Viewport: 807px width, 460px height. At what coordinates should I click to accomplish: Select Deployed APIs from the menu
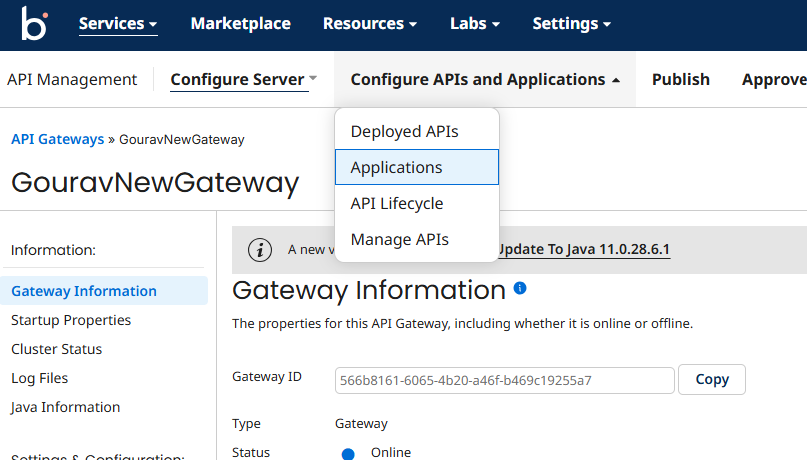coord(404,132)
